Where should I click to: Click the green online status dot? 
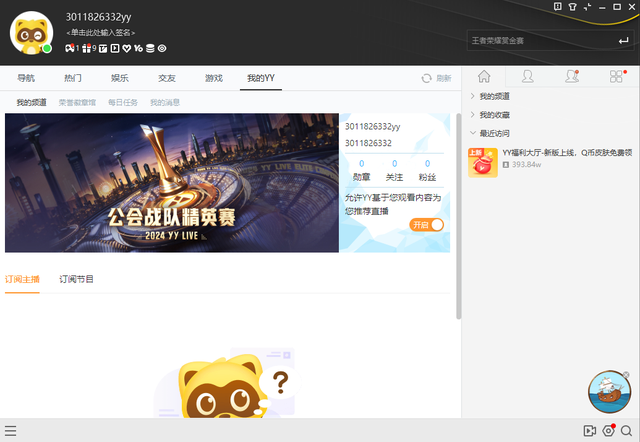click(47, 49)
